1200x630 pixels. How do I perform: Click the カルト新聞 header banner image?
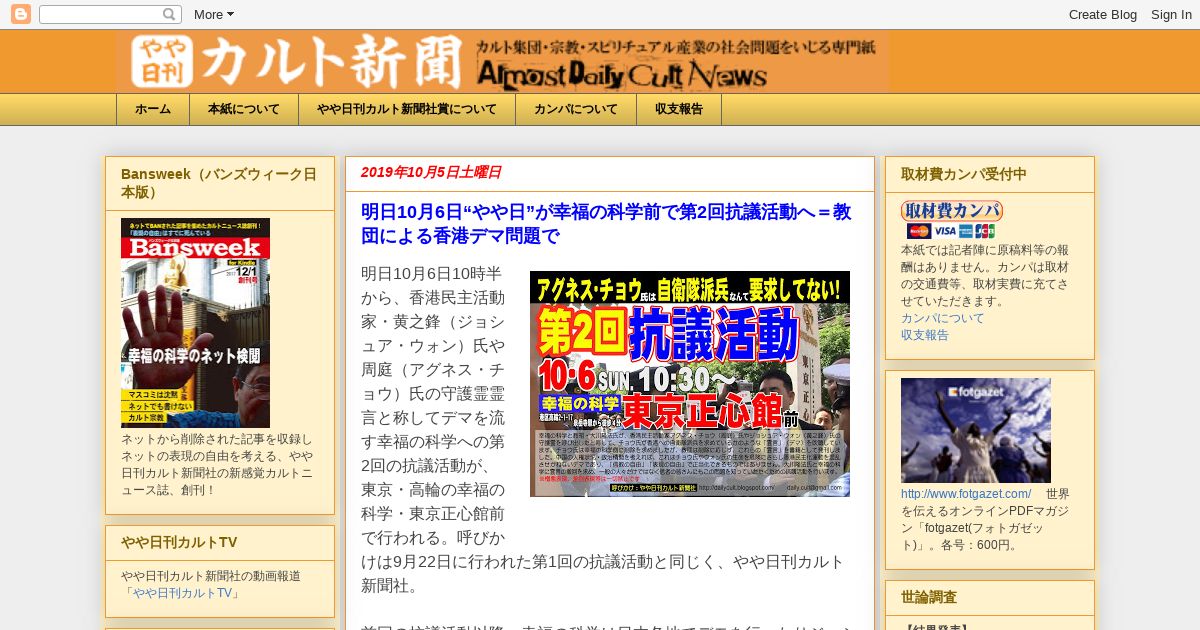502,62
